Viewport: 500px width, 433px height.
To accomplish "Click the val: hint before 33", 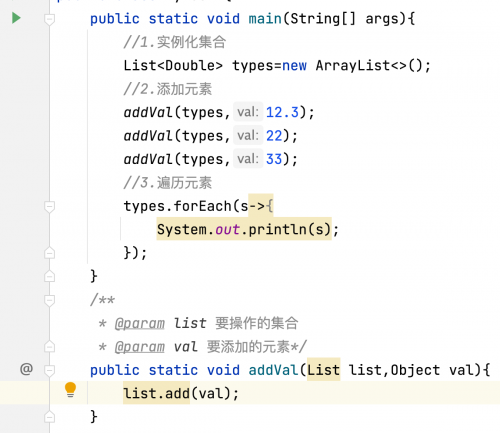I will tap(248, 159).
